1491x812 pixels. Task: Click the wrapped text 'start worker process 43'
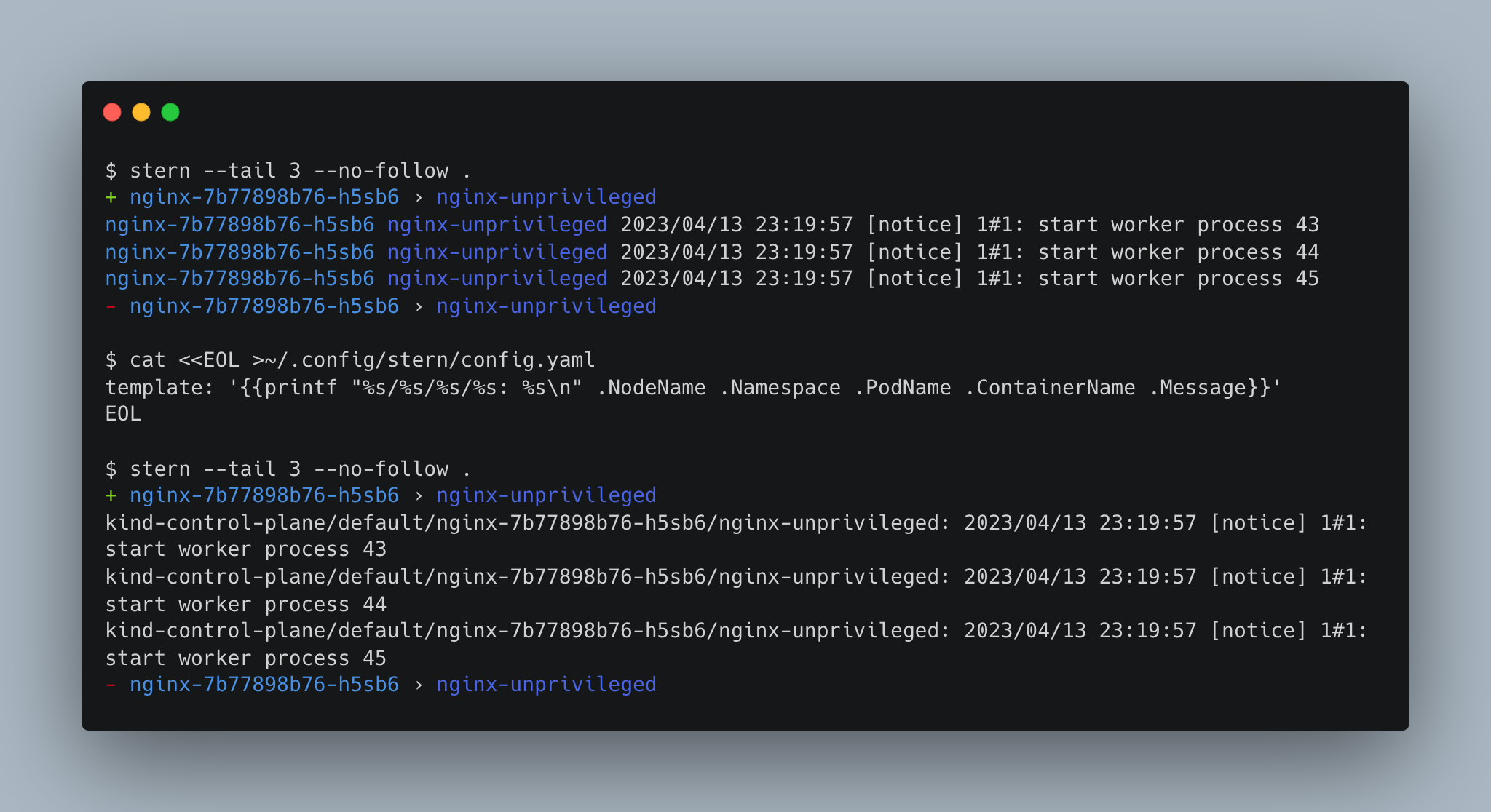[x=246, y=549]
